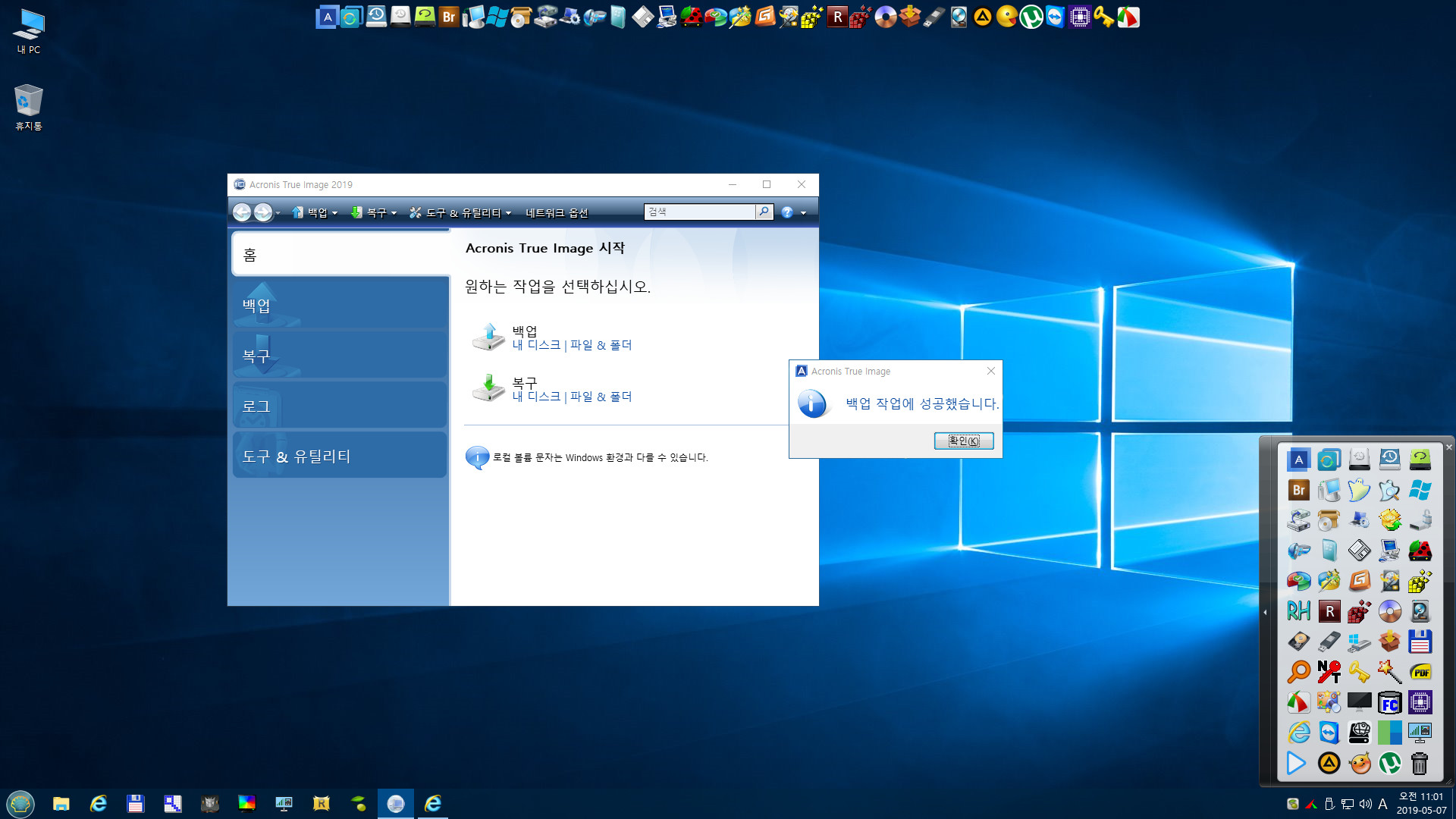Select the 홈 sidebar tab

tap(340, 254)
